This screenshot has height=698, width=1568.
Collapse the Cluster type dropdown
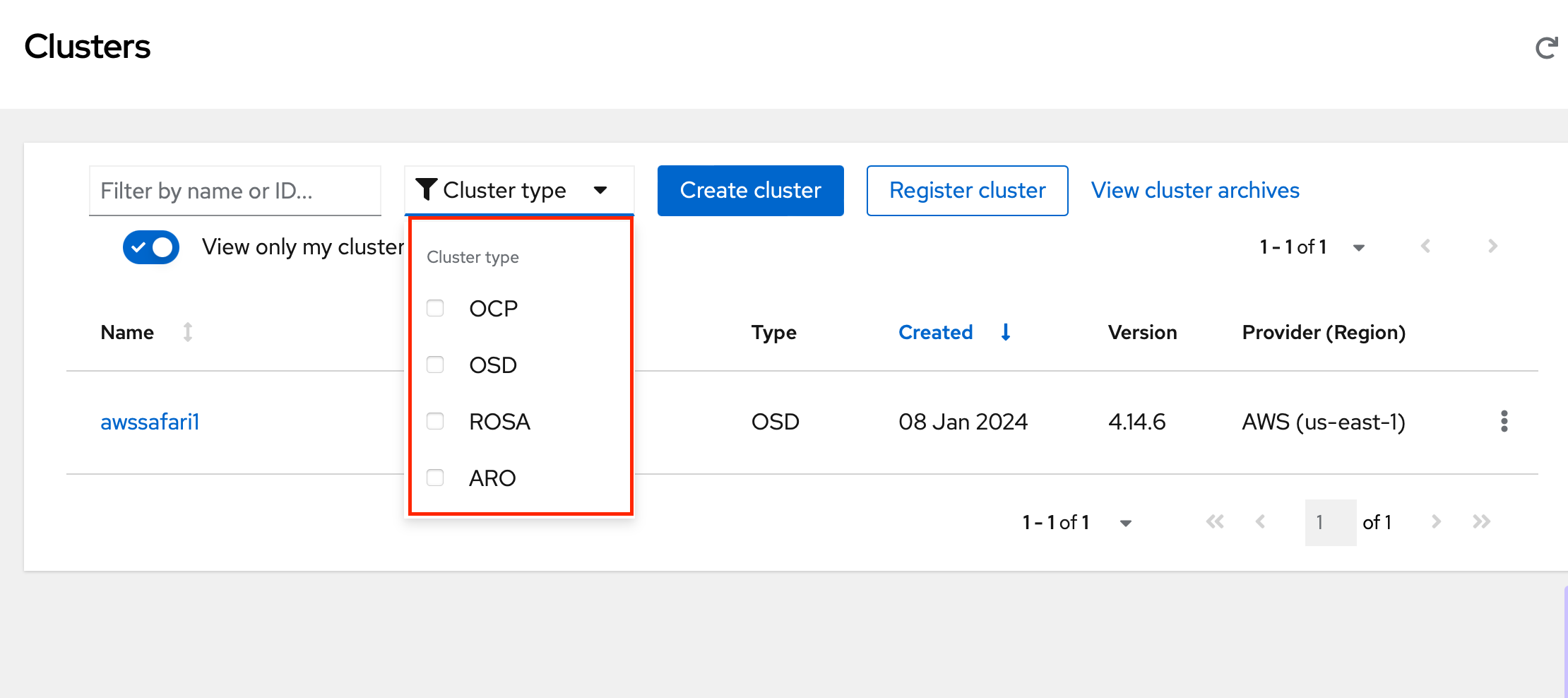pos(600,190)
